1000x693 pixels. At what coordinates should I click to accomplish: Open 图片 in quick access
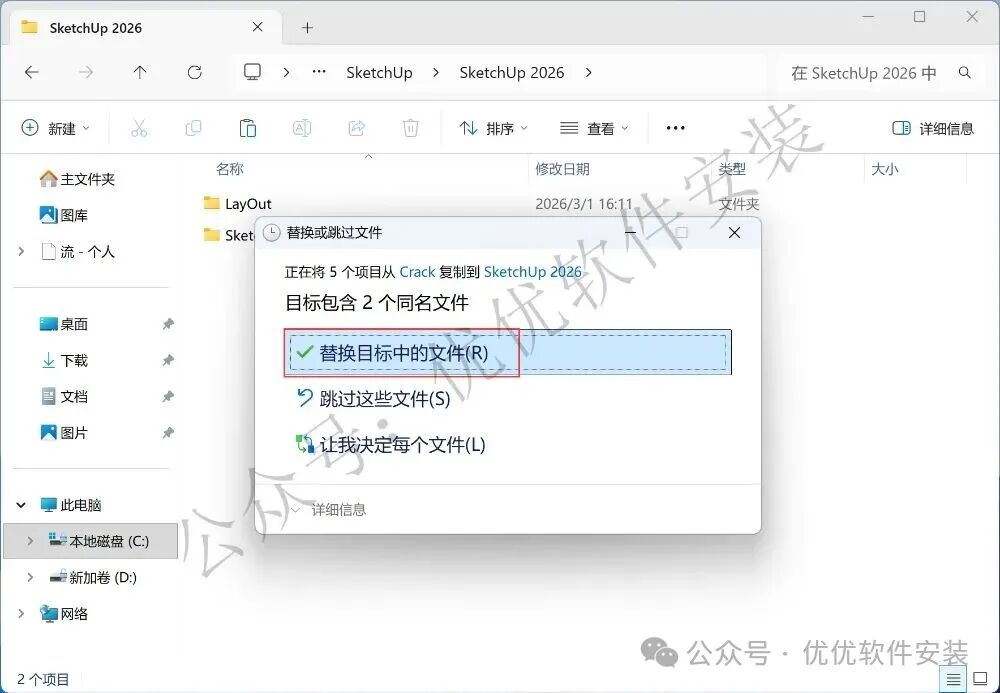[64, 433]
